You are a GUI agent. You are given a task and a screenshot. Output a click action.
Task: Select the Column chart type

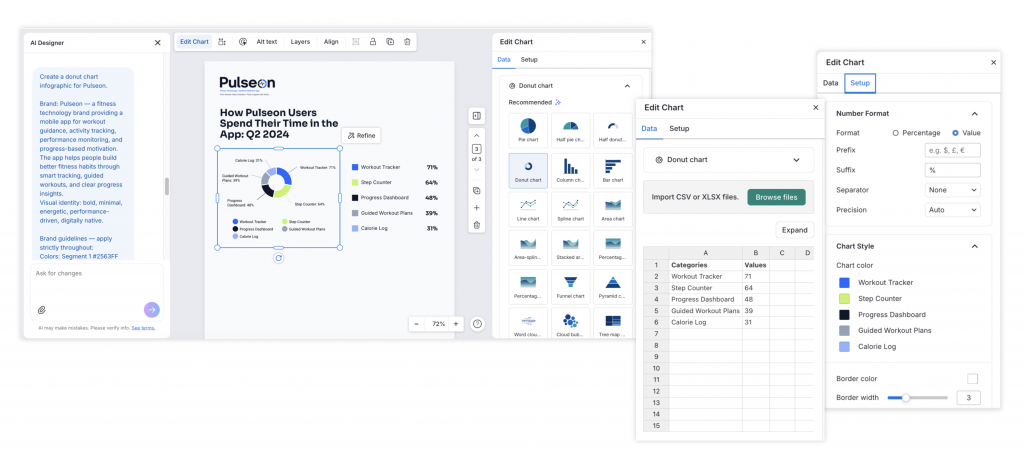point(571,170)
